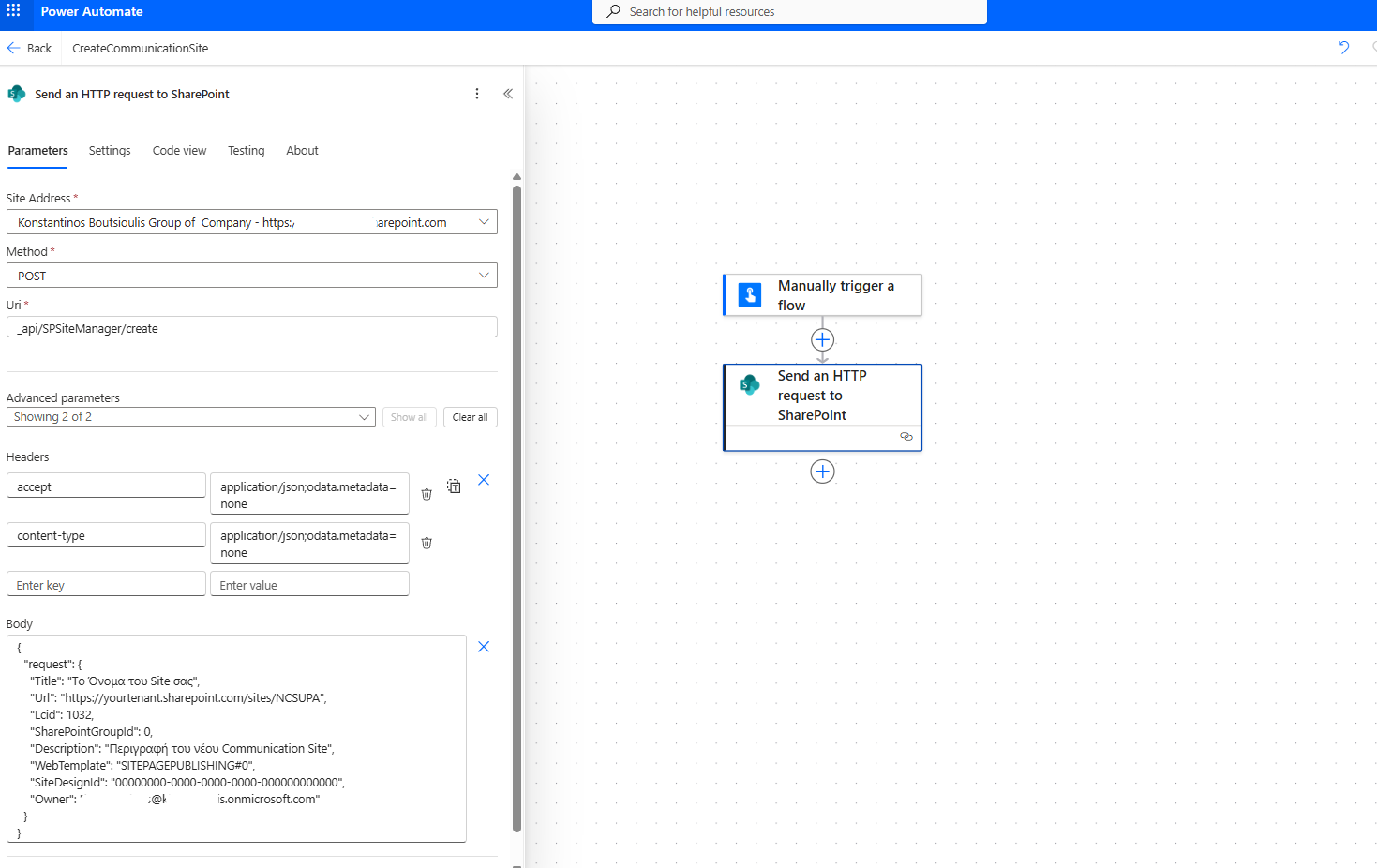Open the app launcher waffle icon

click(x=13, y=11)
